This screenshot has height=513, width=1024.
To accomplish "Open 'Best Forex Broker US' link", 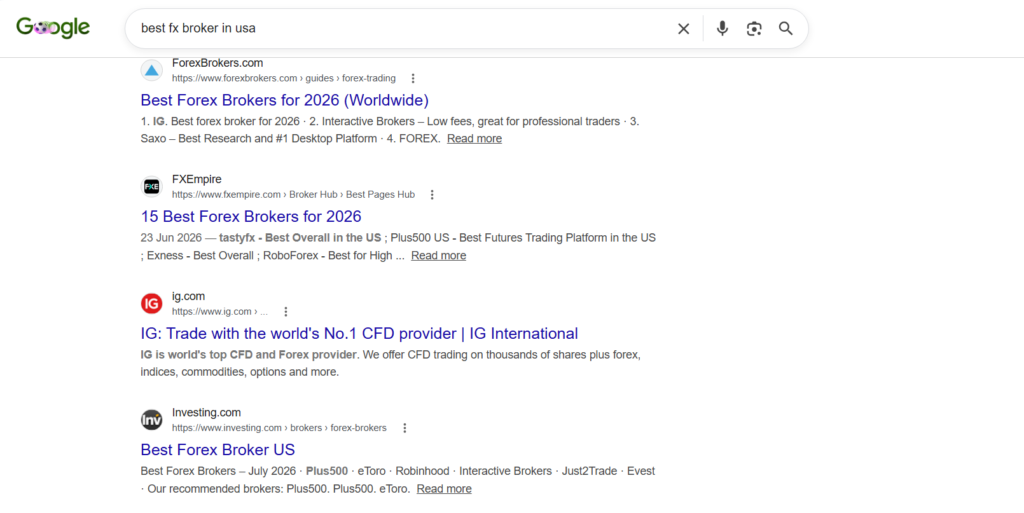I will tap(217, 449).
